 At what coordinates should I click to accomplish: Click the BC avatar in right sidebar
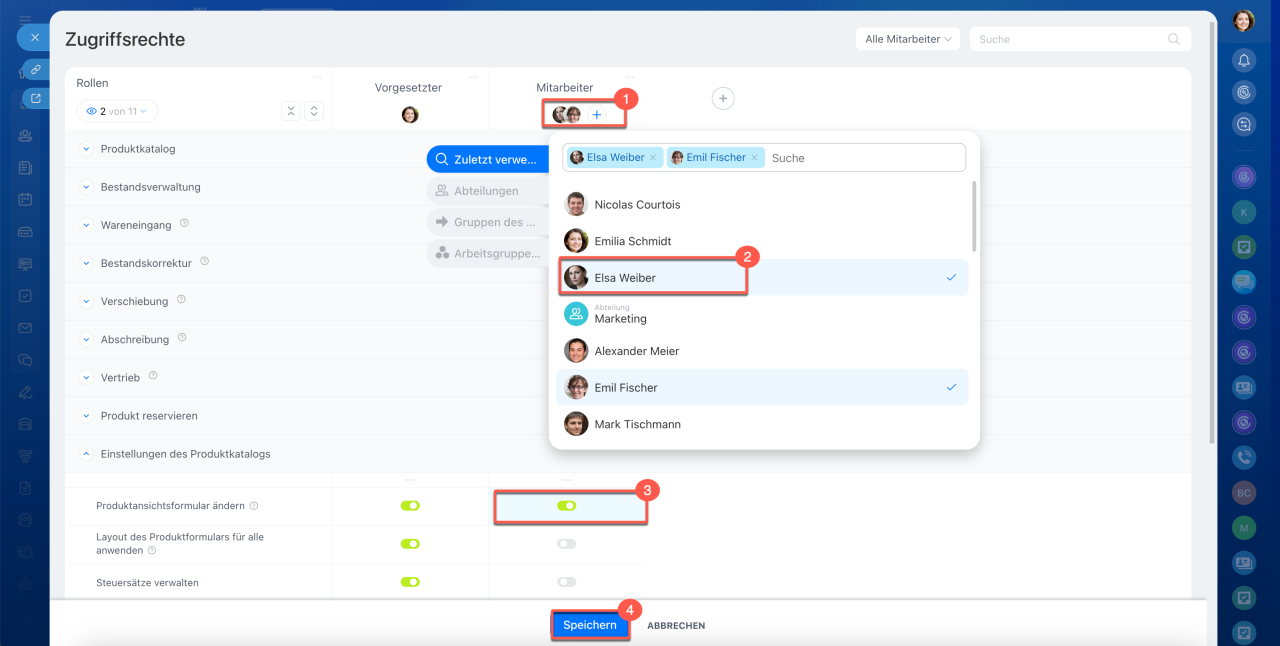[1244, 493]
